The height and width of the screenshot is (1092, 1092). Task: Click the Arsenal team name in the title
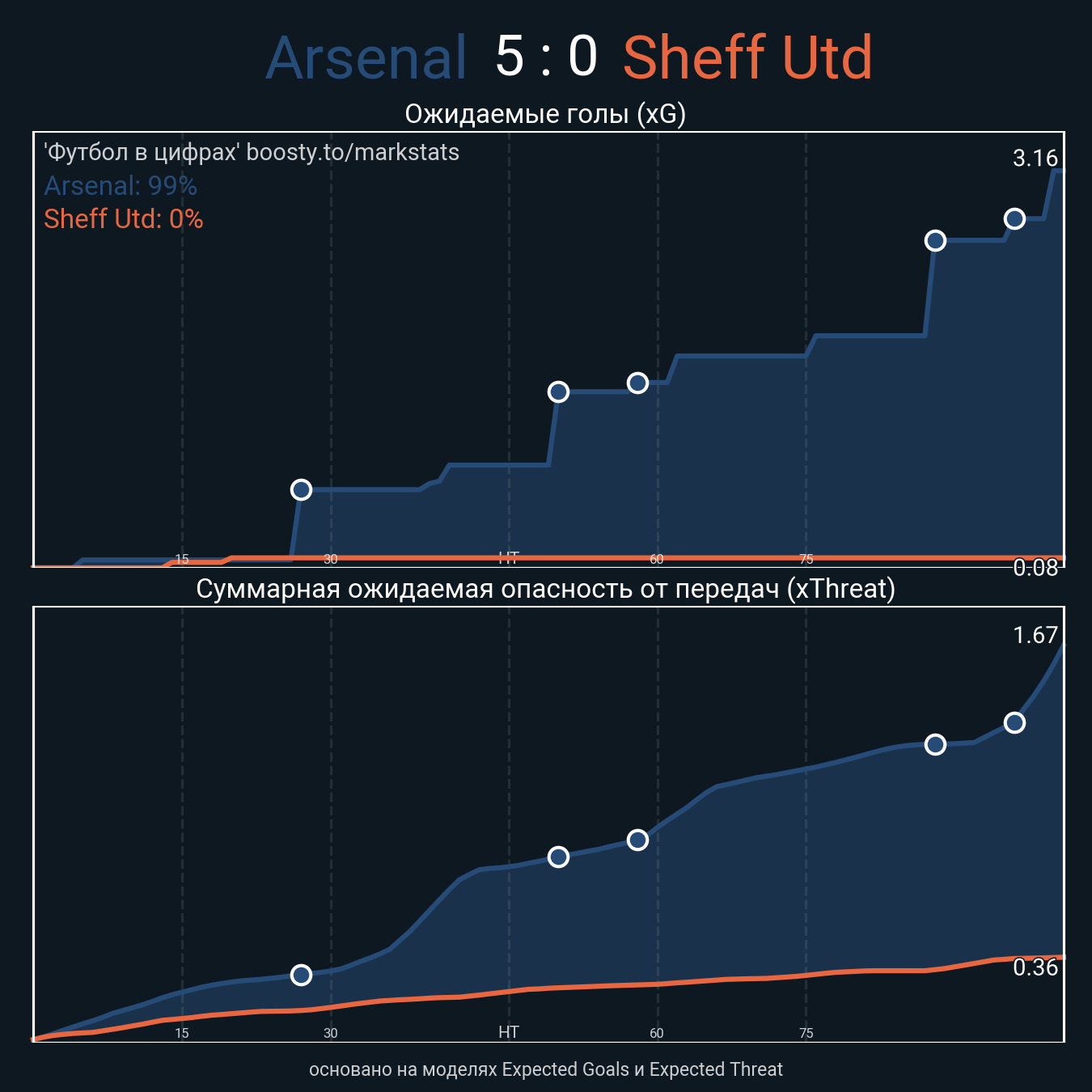pyautogui.click(x=366, y=58)
